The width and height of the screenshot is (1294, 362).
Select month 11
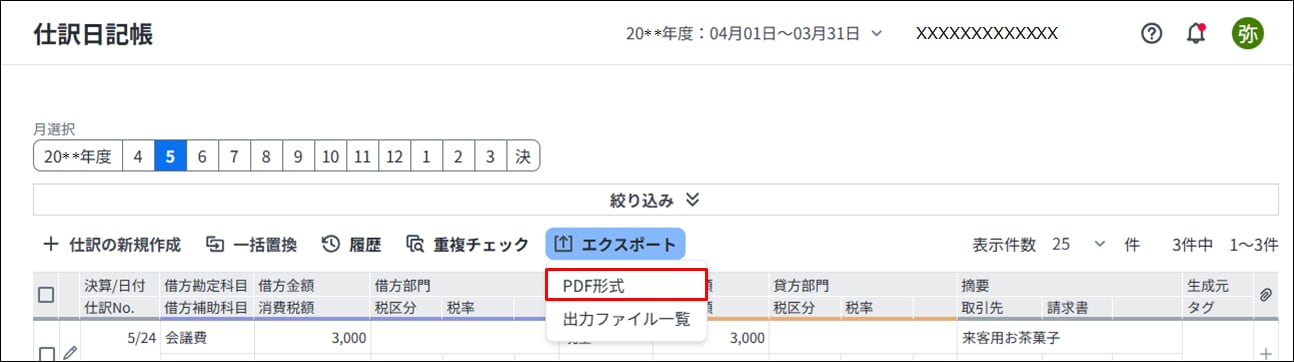pyautogui.click(x=362, y=156)
